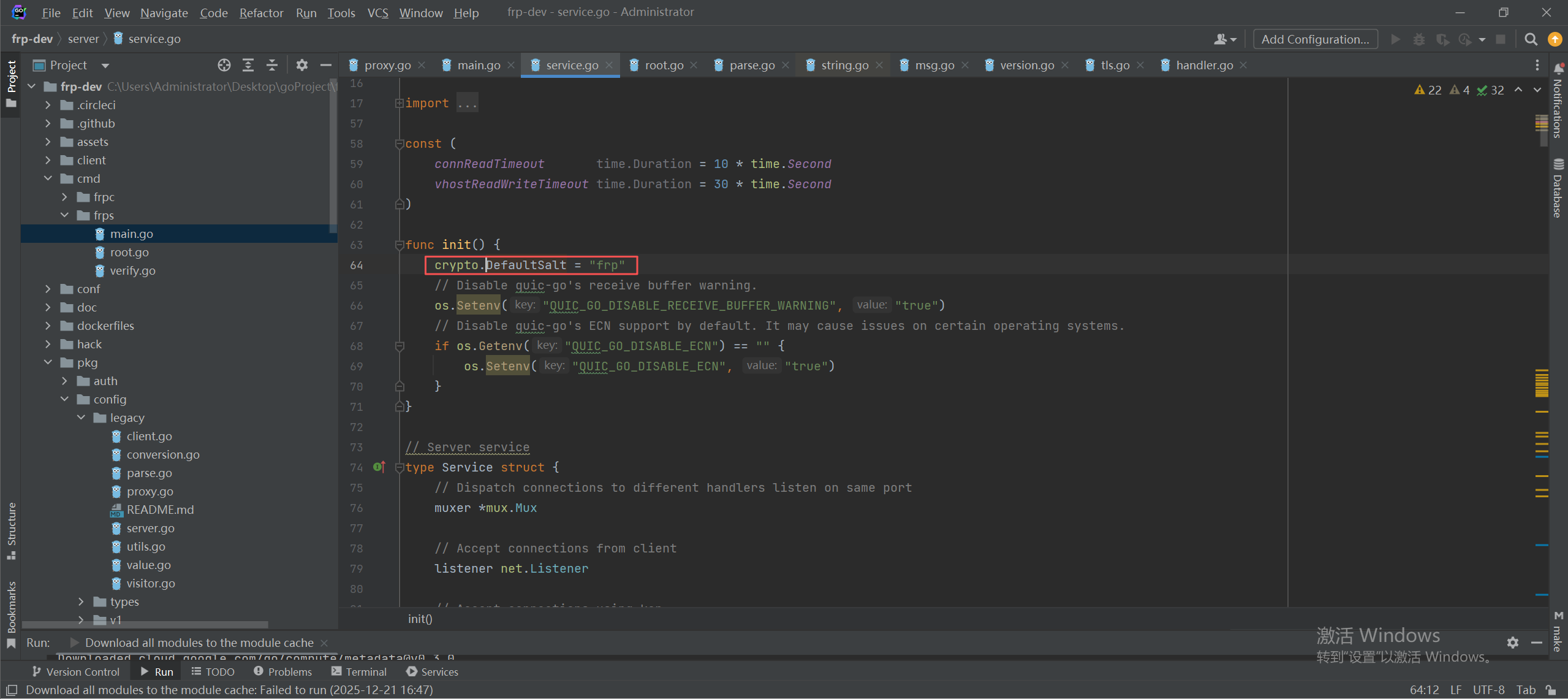The width and height of the screenshot is (1568, 699).
Task: Expand the conf folder in project tree
Action: point(48,289)
